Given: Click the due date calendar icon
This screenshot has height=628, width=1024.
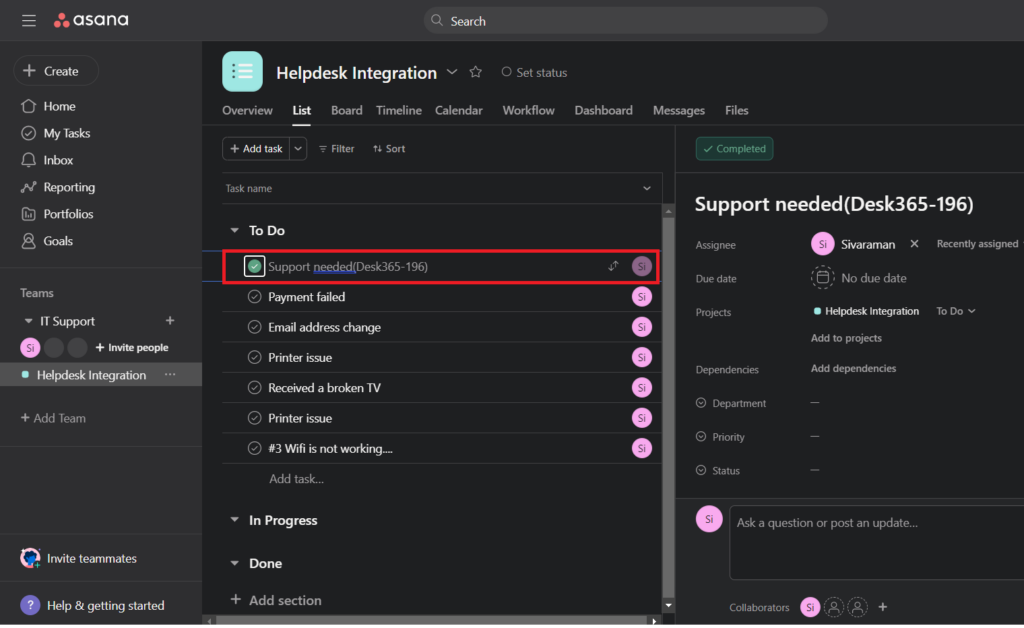Looking at the screenshot, I should (822, 278).
